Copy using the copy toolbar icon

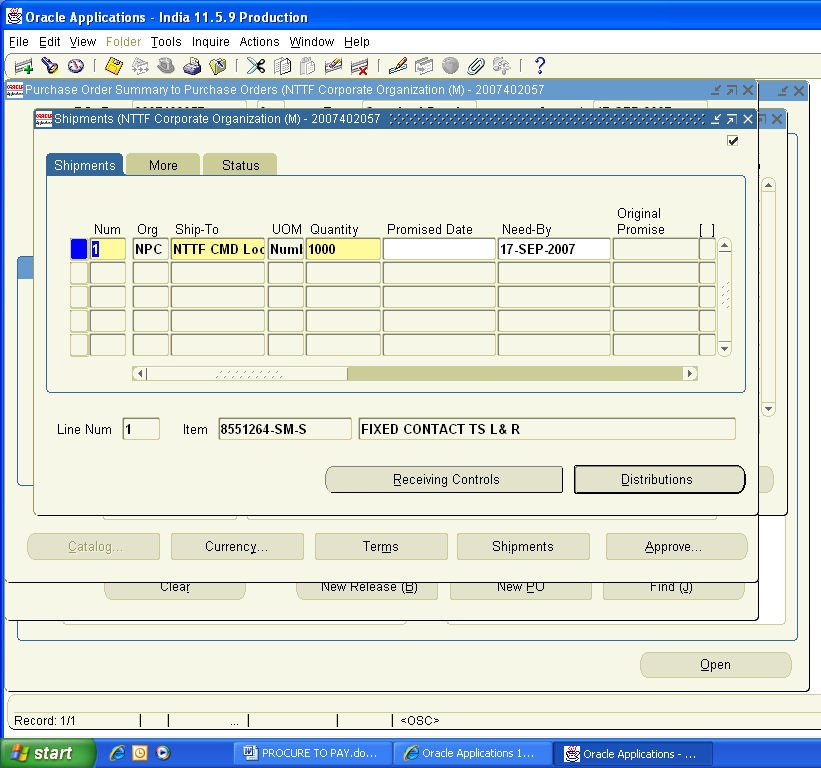pos(282,66)
